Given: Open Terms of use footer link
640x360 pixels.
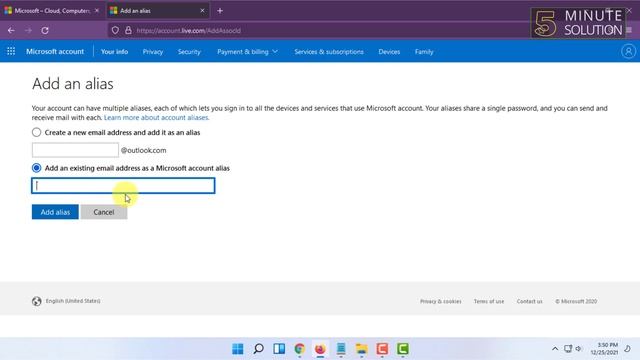Looking at the screenshot, I should coord(489,301).
